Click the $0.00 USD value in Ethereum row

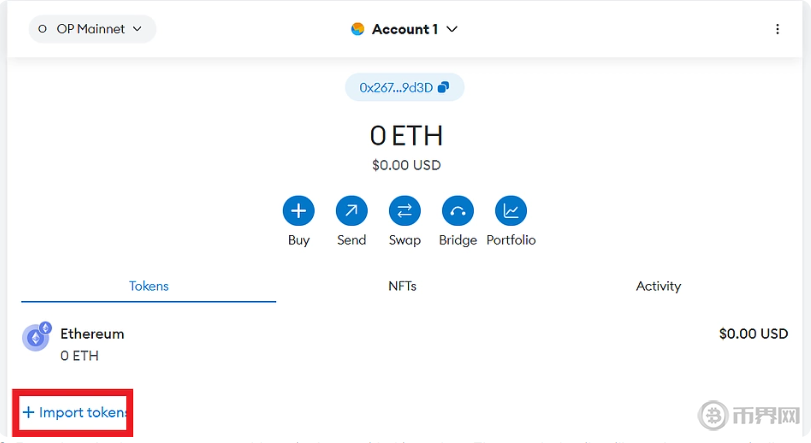[x=753, y=334]
